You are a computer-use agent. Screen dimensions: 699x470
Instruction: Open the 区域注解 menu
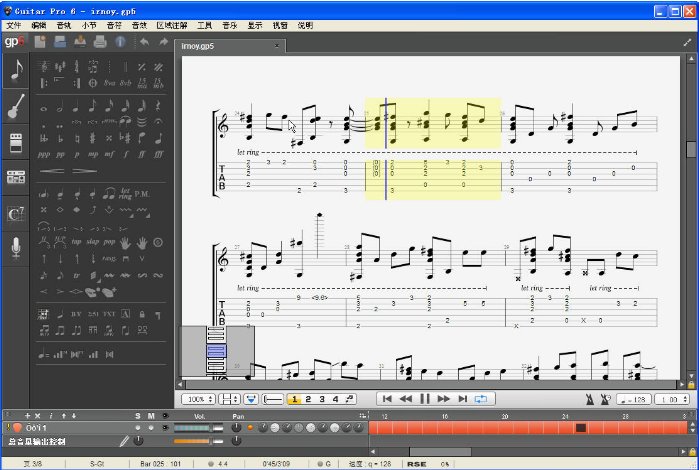(172, 25)
